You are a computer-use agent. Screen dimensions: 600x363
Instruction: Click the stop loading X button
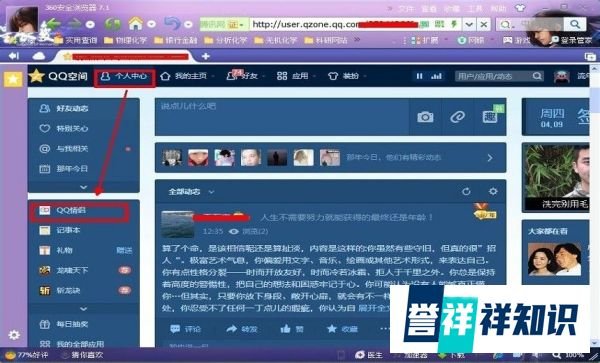click(484, 24)
